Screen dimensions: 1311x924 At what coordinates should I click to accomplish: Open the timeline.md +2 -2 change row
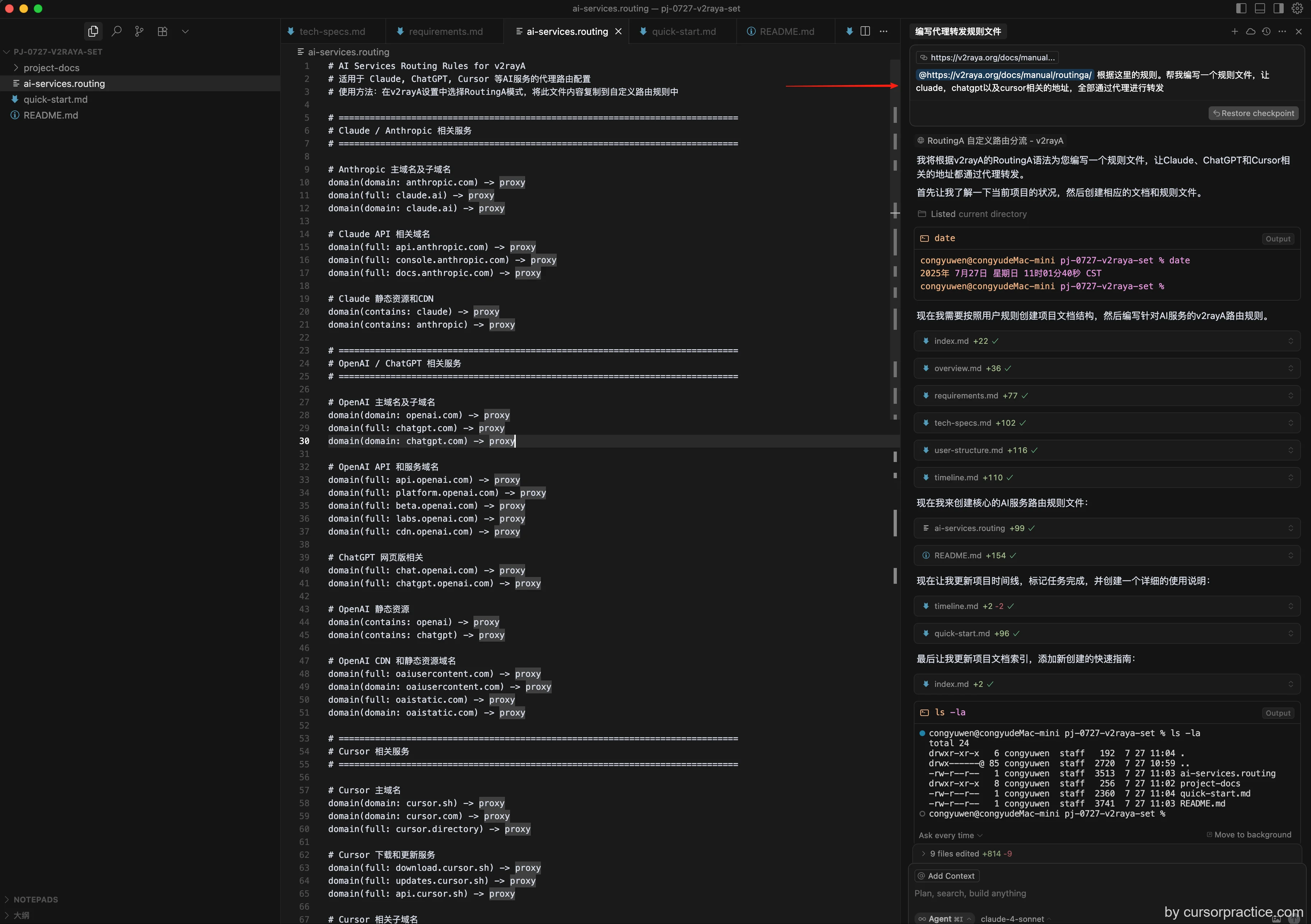pos(1107,606)
